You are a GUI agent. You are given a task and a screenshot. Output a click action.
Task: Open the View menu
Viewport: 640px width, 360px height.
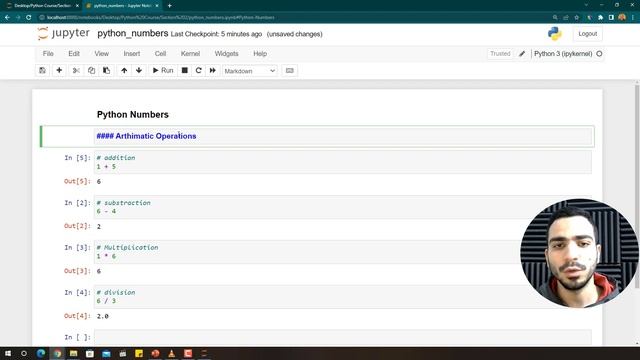(102, 53)
